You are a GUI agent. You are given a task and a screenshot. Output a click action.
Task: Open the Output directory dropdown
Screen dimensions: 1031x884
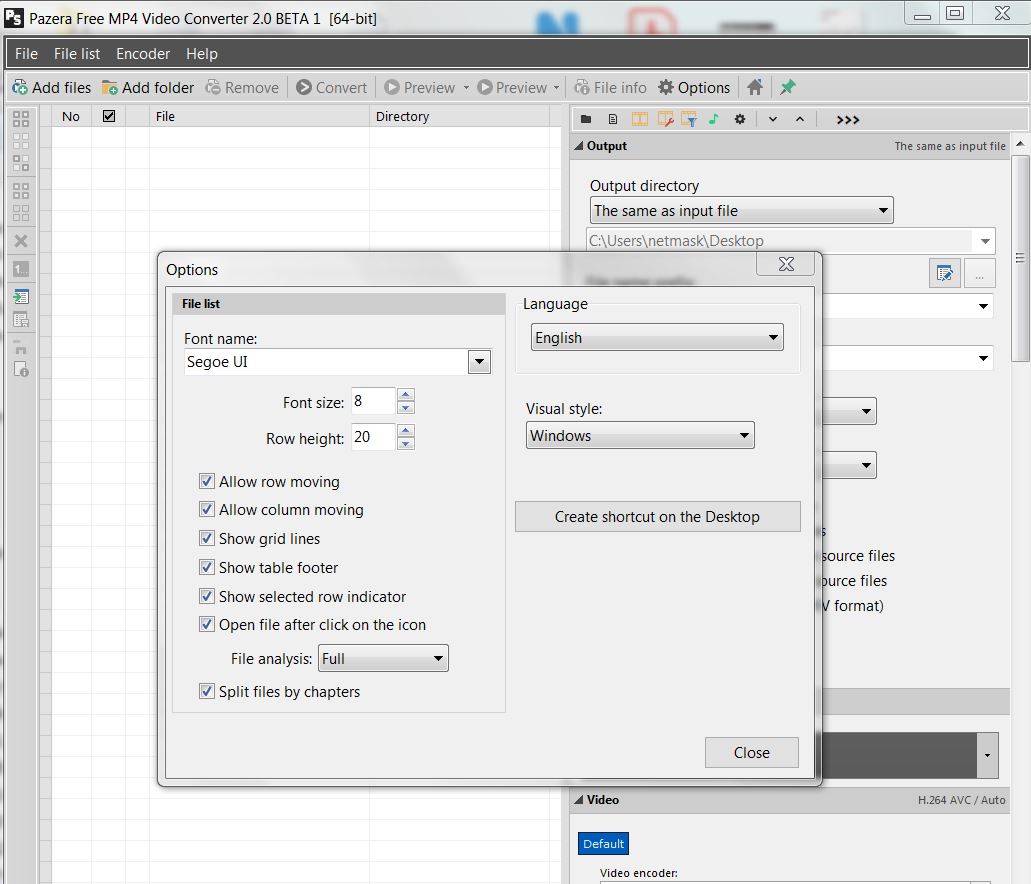tap(741, 210)
